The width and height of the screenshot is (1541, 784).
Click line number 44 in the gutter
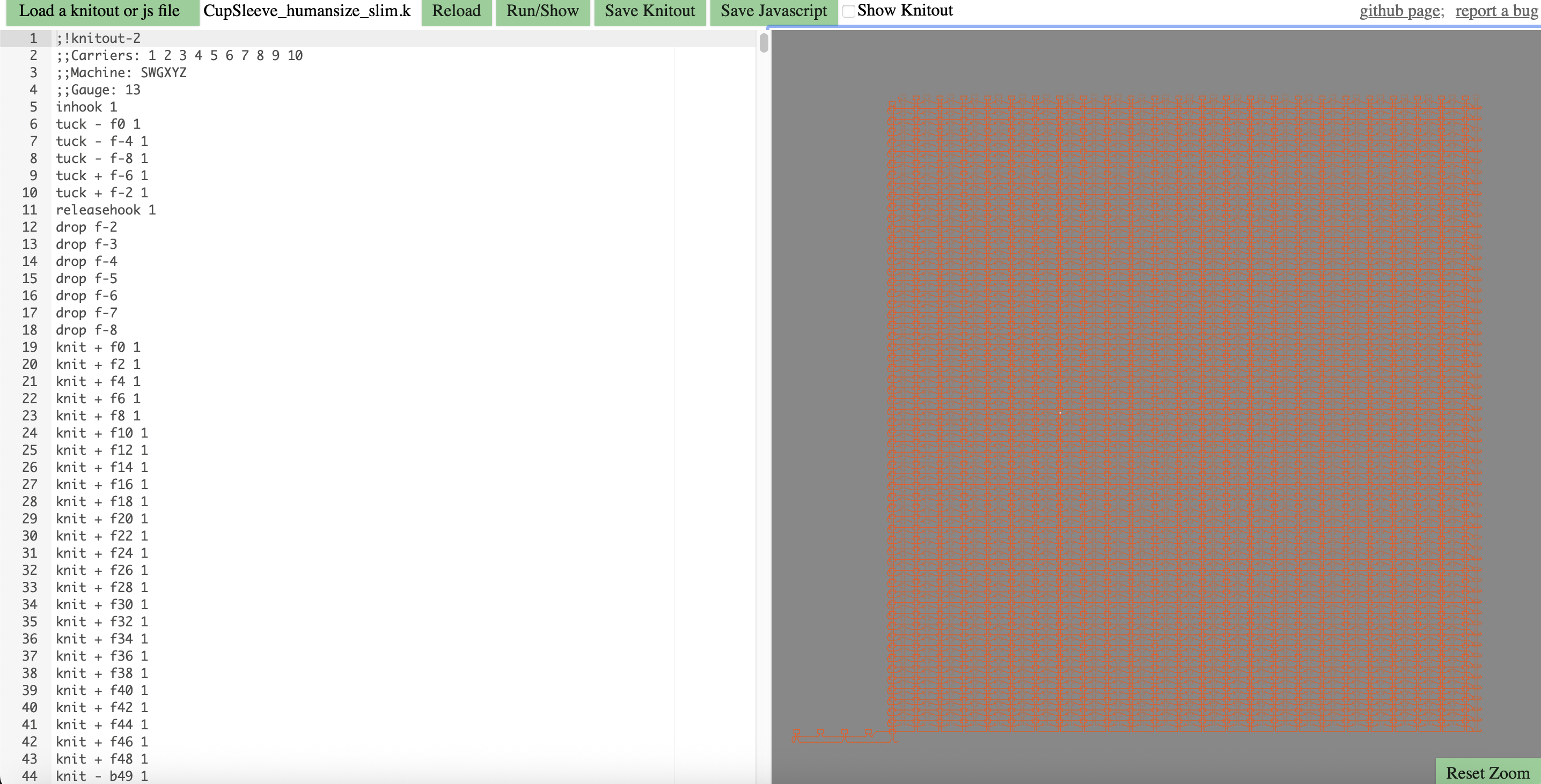pos(30,775)
